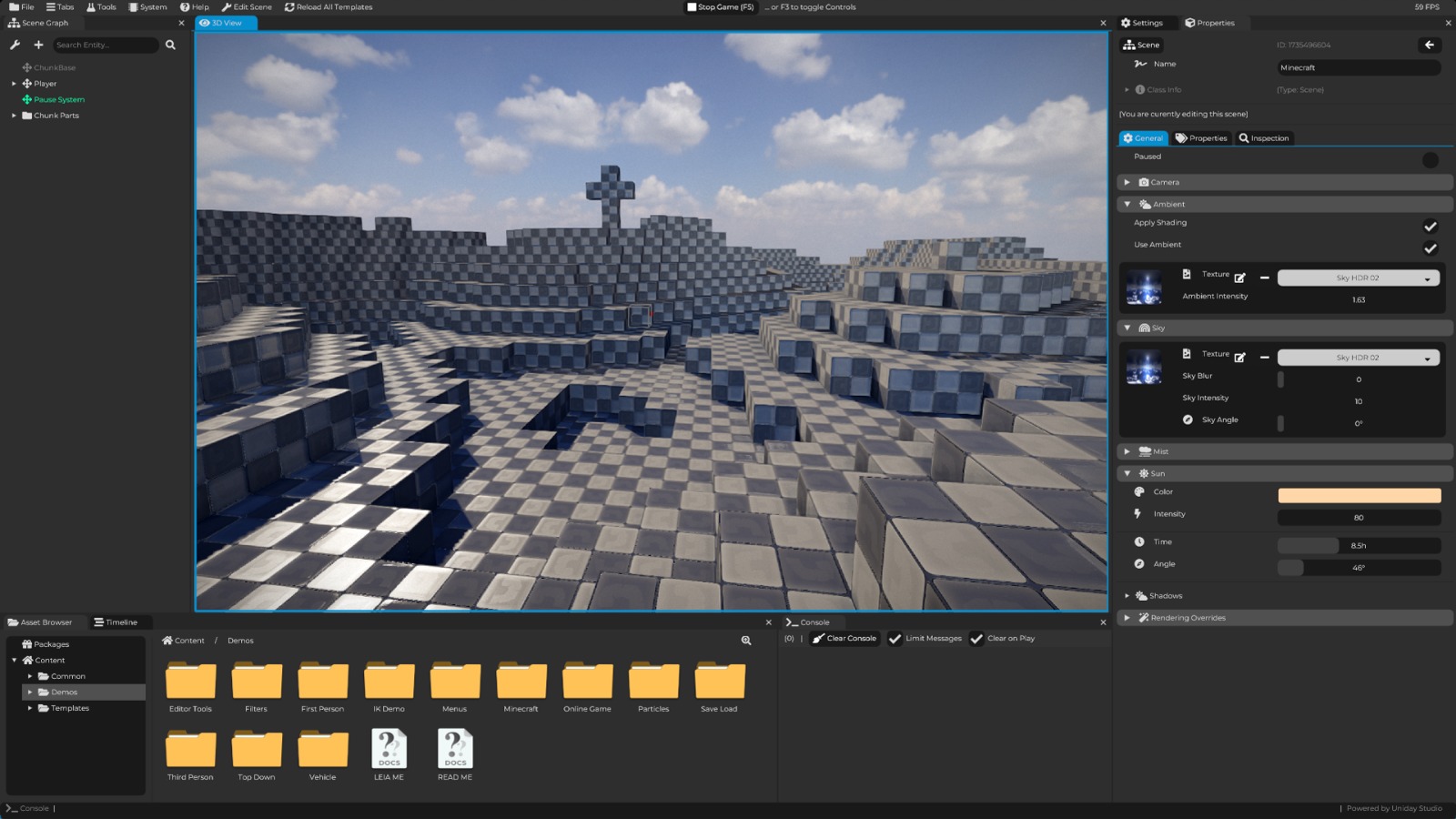Click Reload All Templates button
The height and width of the screenshot is (819, 1456).
click(329, 7)
